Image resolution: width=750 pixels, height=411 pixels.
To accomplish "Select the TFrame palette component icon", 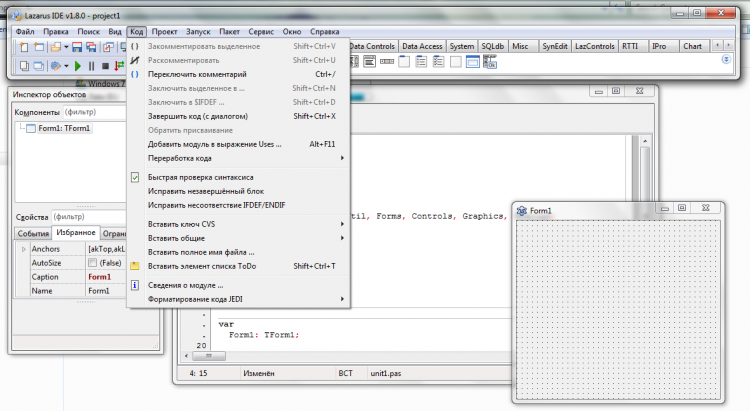I will [x=473, y=62].
